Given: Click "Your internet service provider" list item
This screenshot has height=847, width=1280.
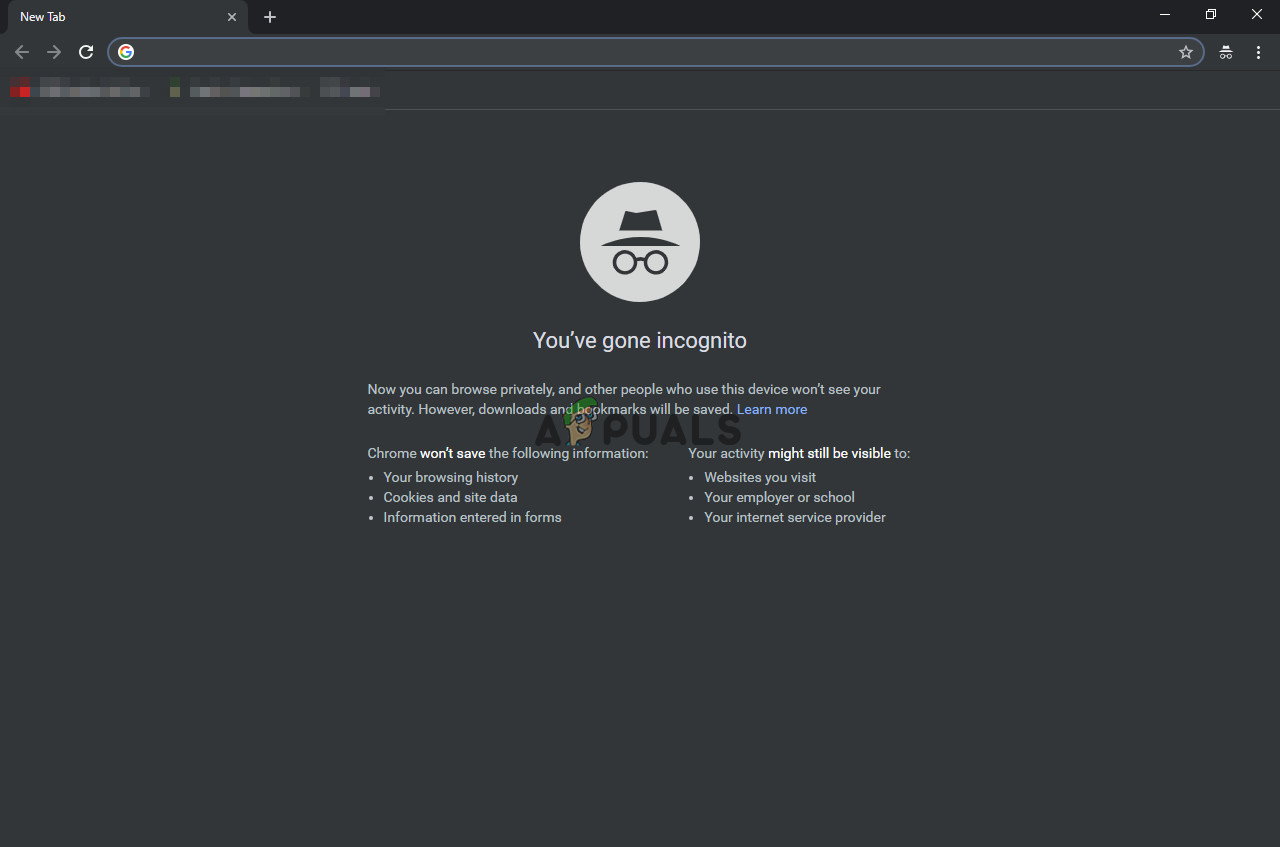Looking at the screenshot, I should click(795, 517).
